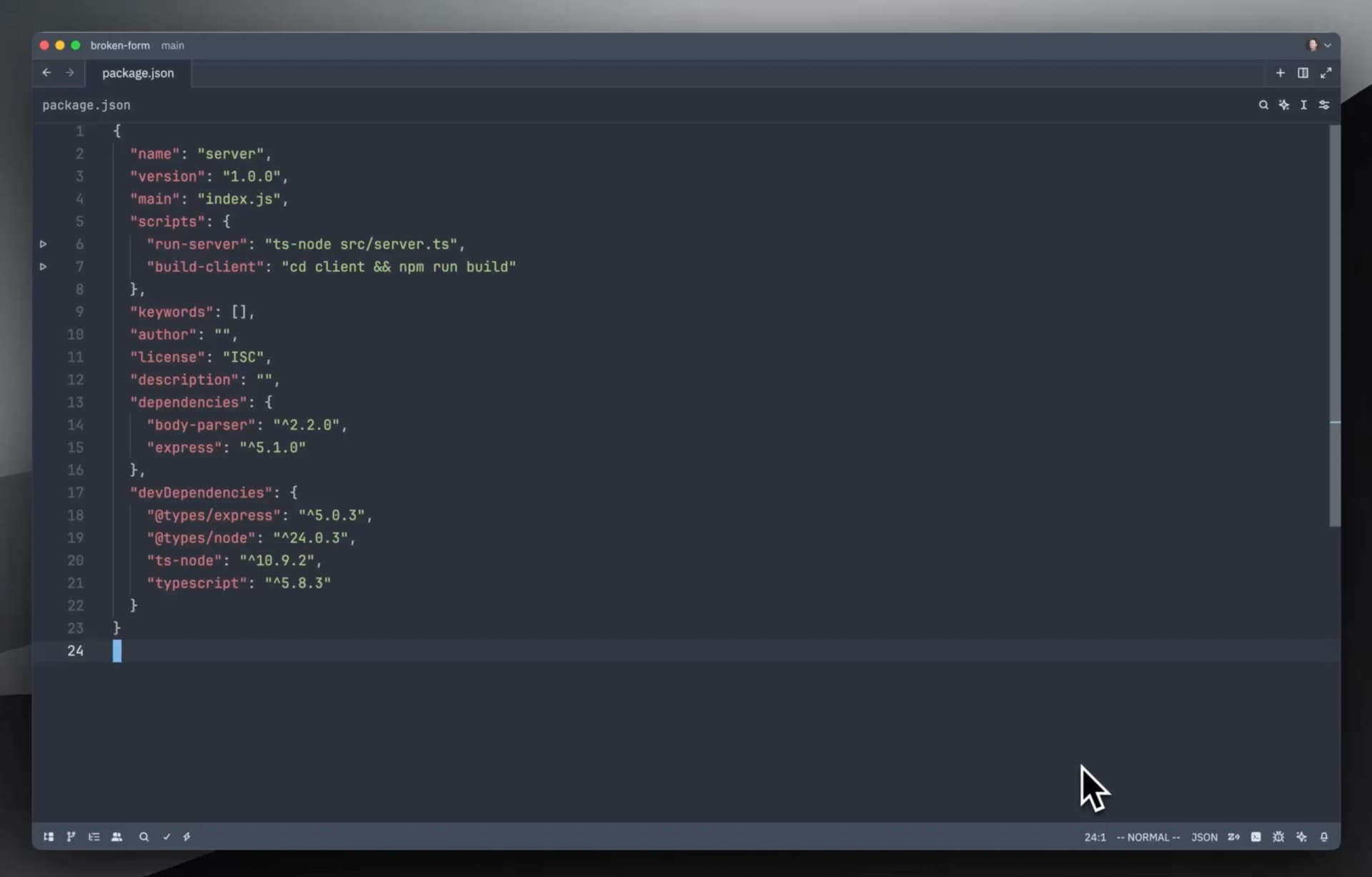
Task: Toggle inline completions status bar icon
Action: [x=1233, y=837]
